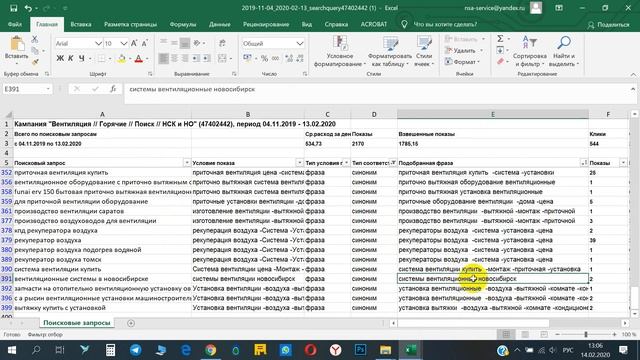The height and width of the screenshot is (360, 640).
Task: Open Telegram from the taskbar
Action: pyautogui.click(x=136, y=350)
